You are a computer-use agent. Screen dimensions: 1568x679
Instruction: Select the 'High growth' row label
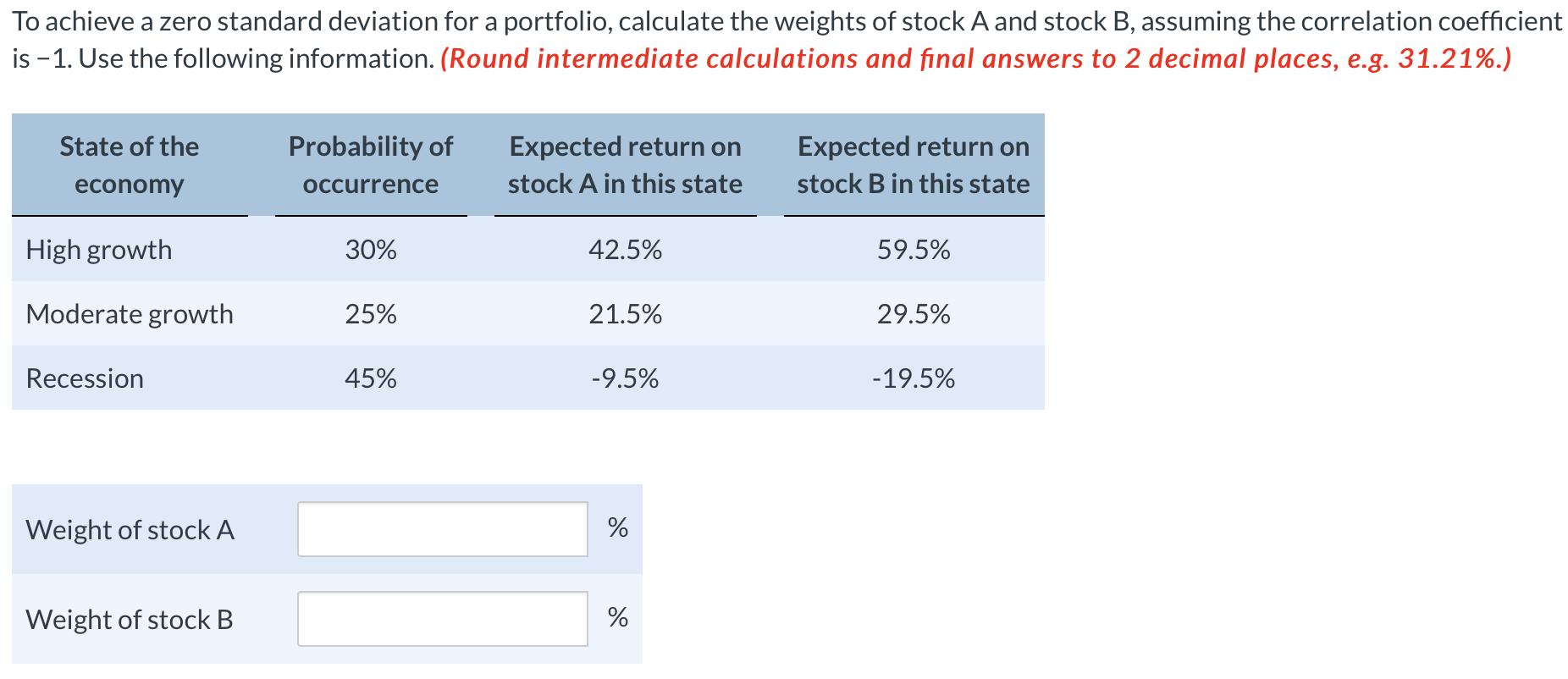click(98, 250)
